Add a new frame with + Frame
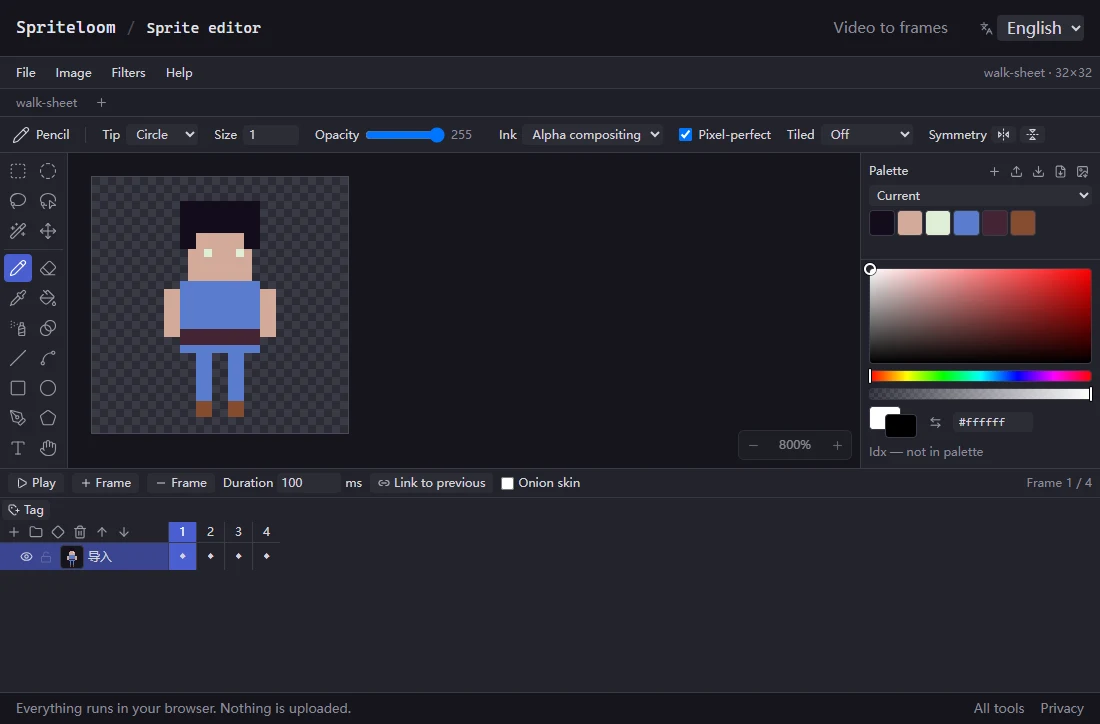The height and width of the screenshot is (724, 1100). click(x=106, y=483)
